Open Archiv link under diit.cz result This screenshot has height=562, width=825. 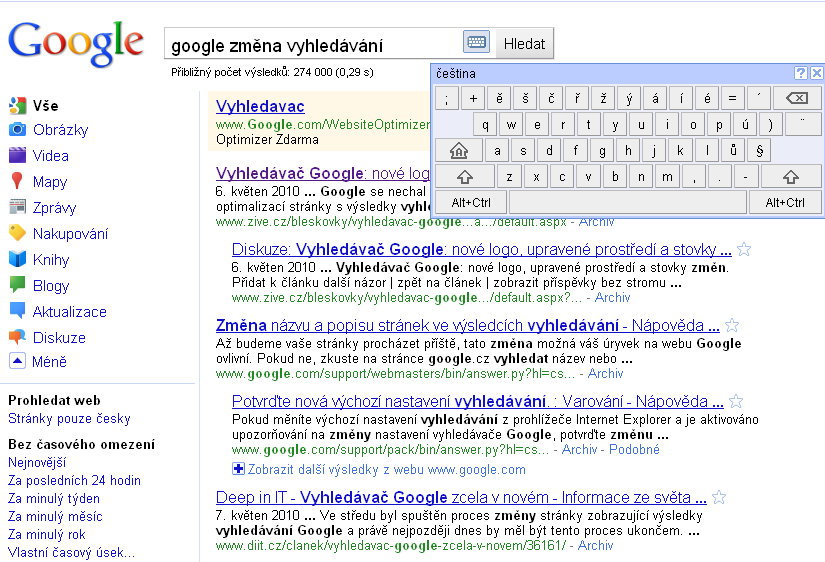click(x=596, y=545)
